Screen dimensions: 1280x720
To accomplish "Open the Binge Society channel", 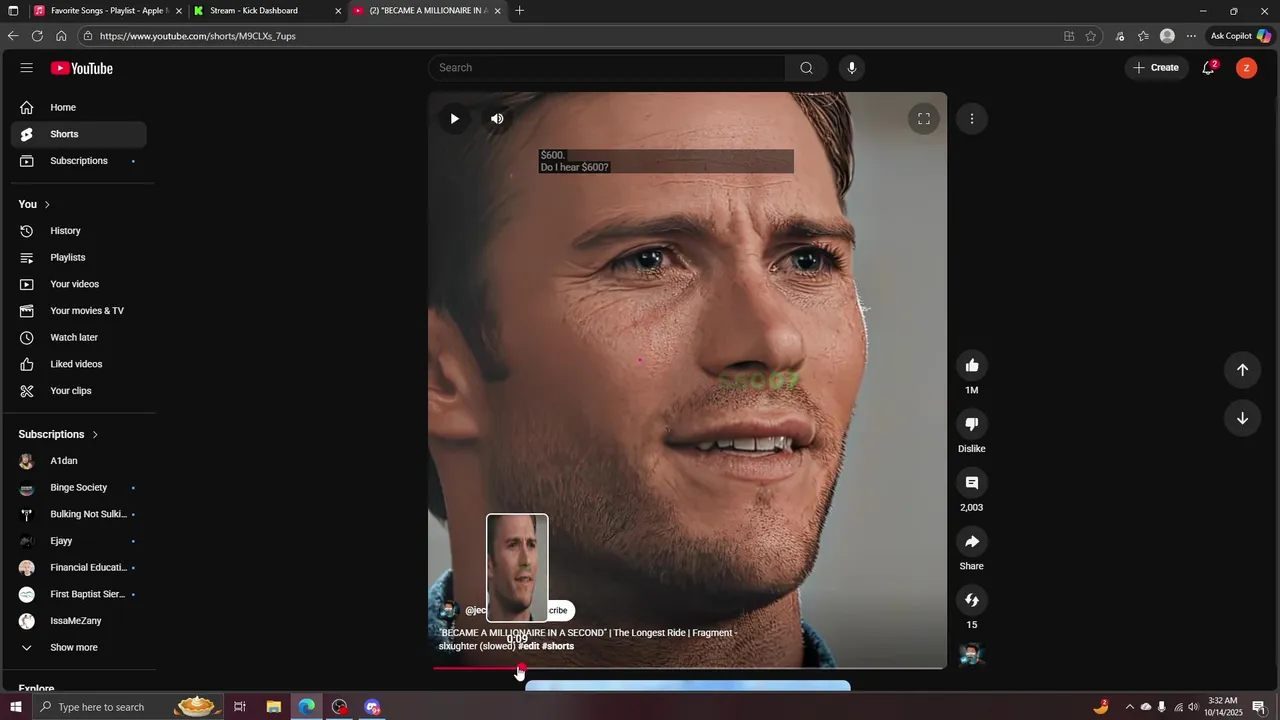I will (79, 488).
